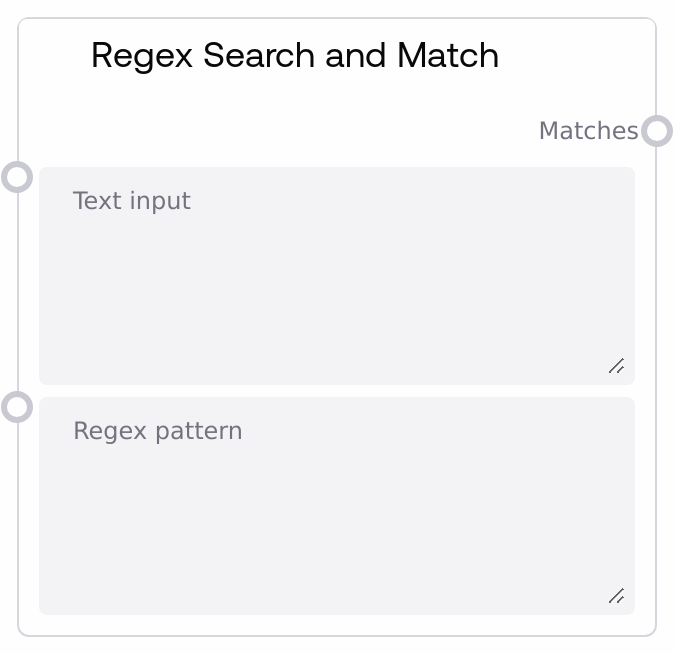
Task: Click the 'Text input' placeholder text
Action: point(132,201)
